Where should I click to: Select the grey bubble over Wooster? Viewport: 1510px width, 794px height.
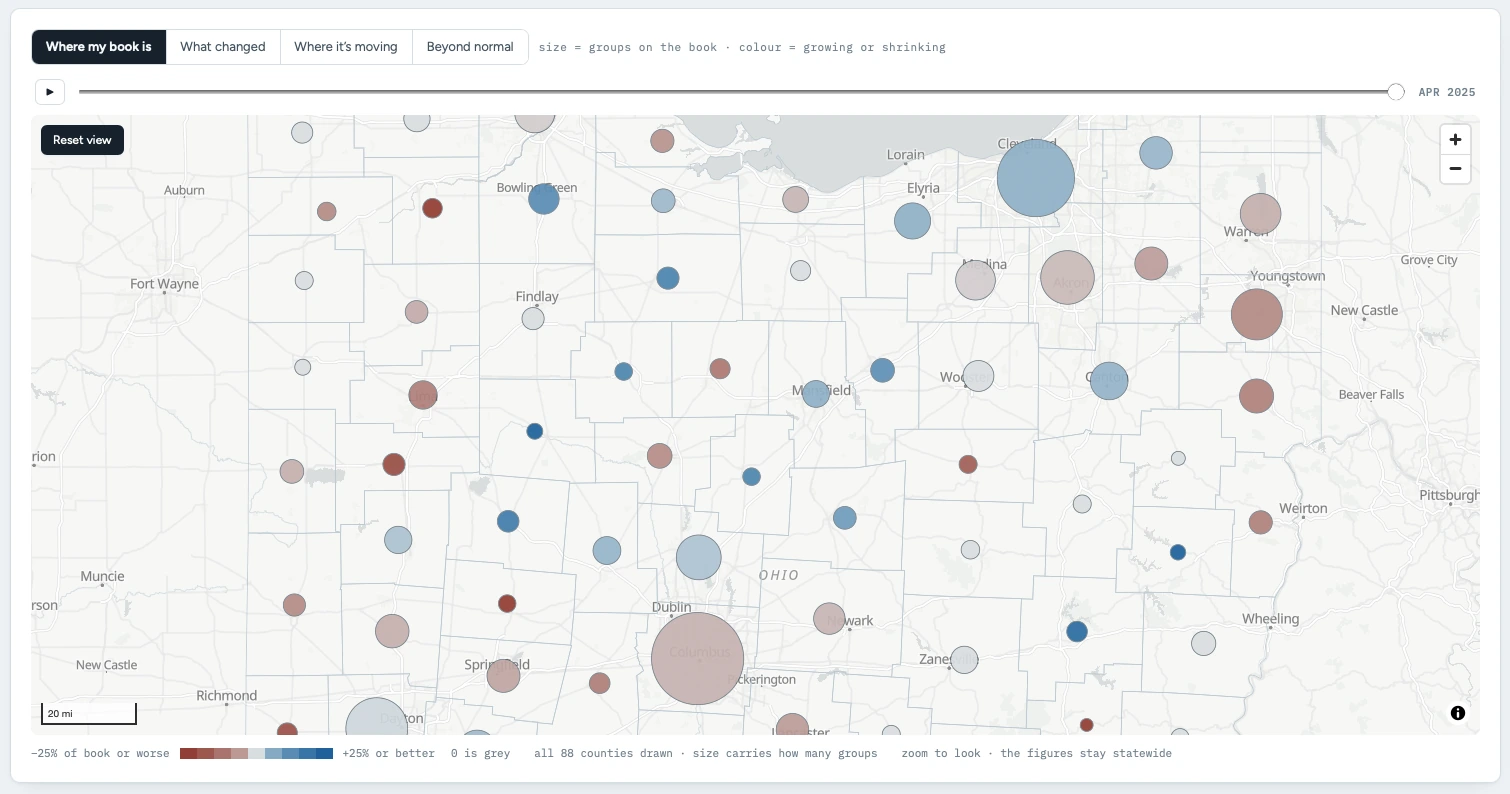coord(978,376)
